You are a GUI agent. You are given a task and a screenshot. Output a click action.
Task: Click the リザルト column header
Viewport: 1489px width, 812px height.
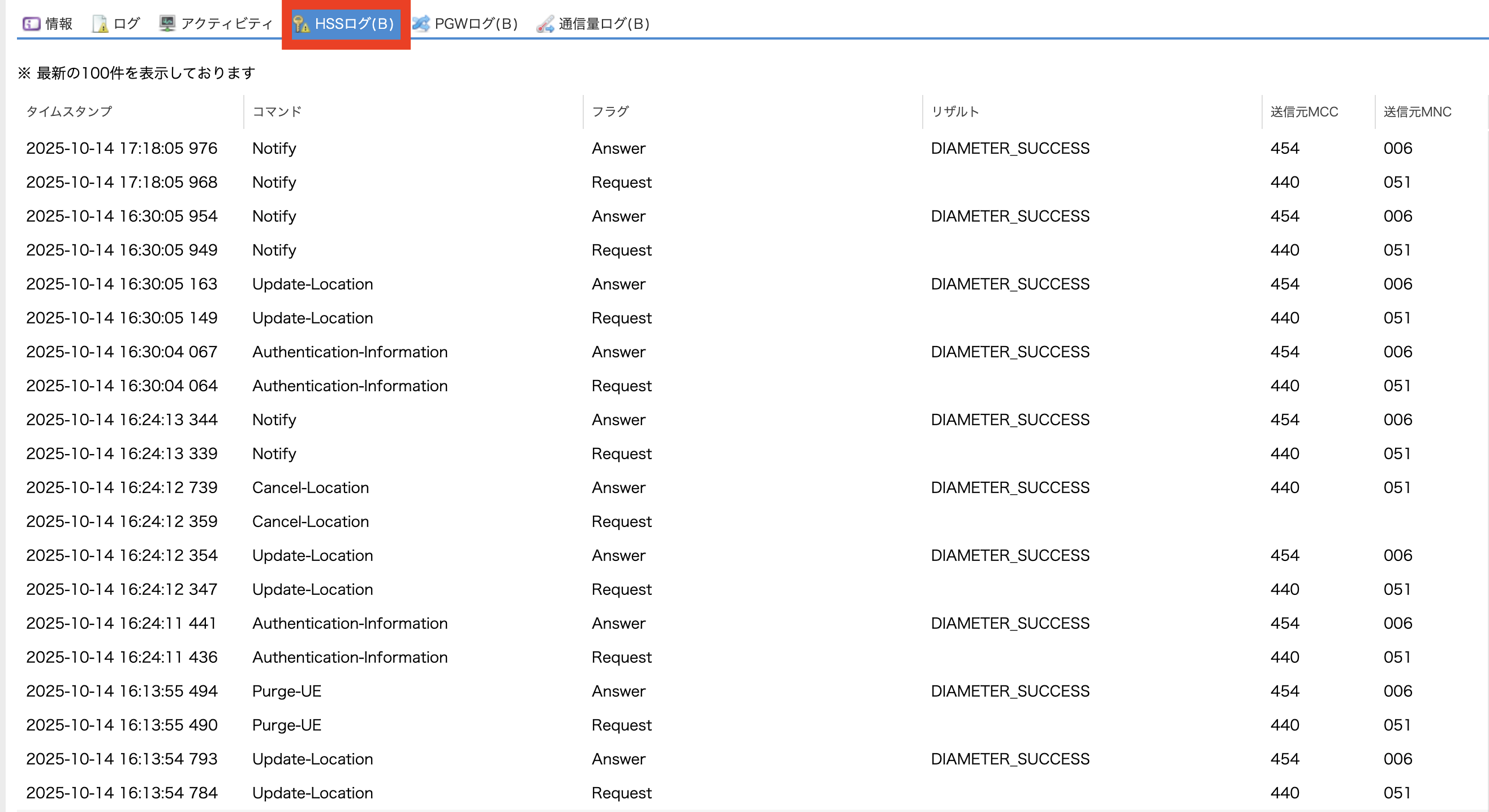(954, 111)
